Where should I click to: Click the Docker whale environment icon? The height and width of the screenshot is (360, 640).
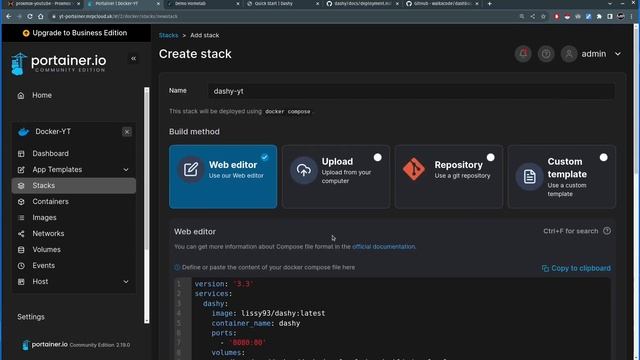click(24, 132)
